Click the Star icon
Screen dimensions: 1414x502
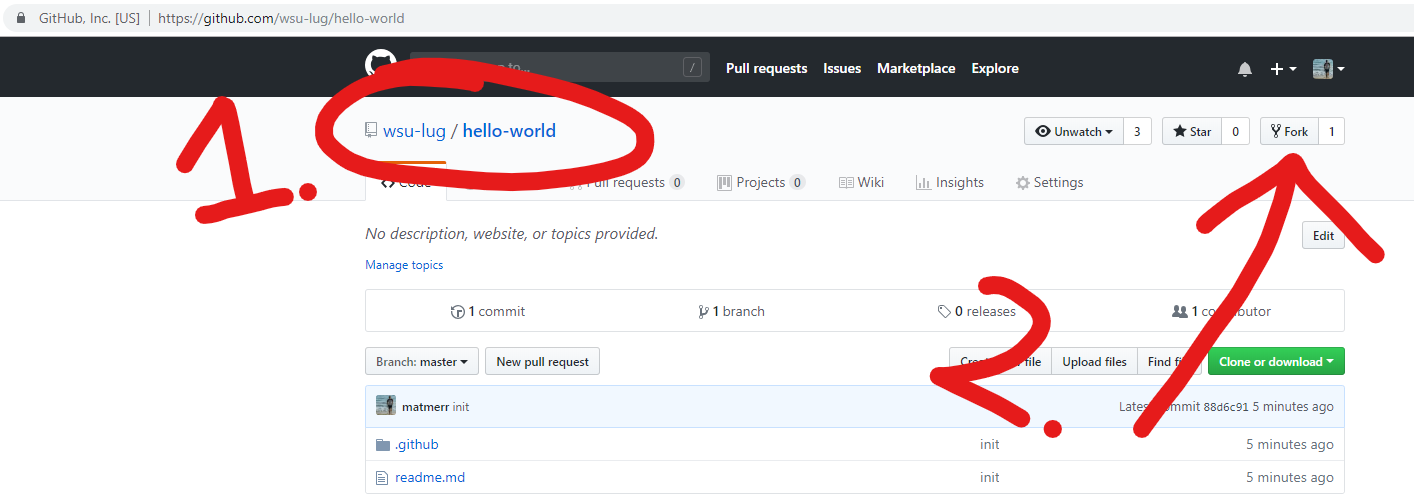1180,131
